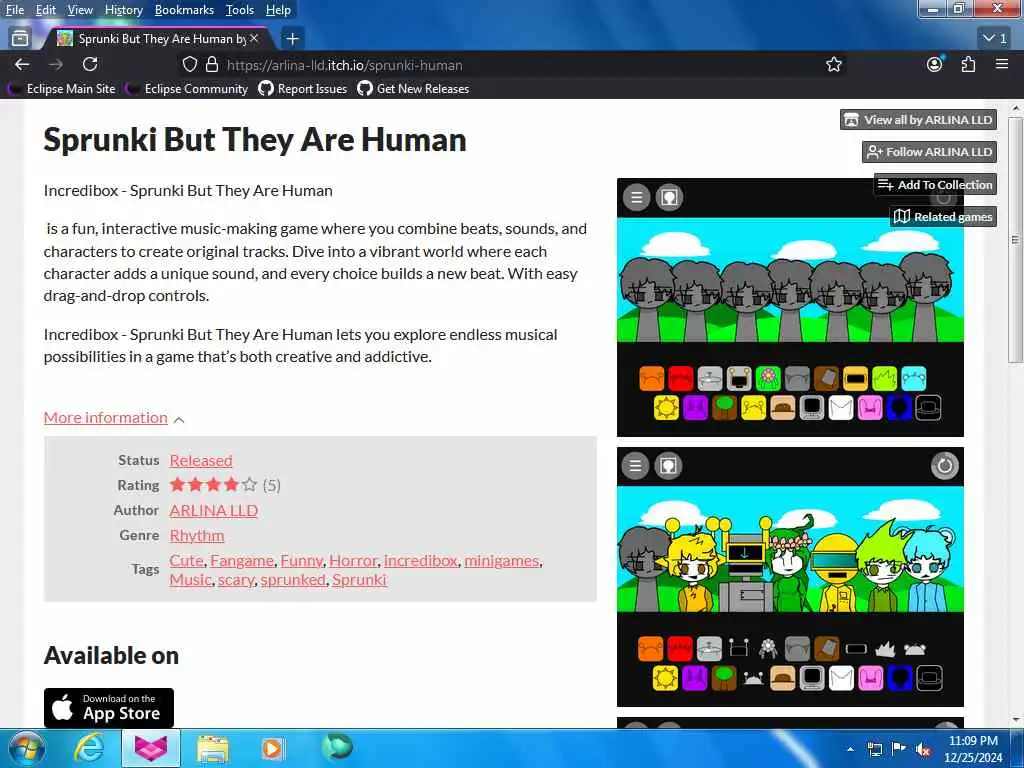Open the Rhythm genre link
Viewport: 1024px width, 768px height.
[x=197, y=536]
